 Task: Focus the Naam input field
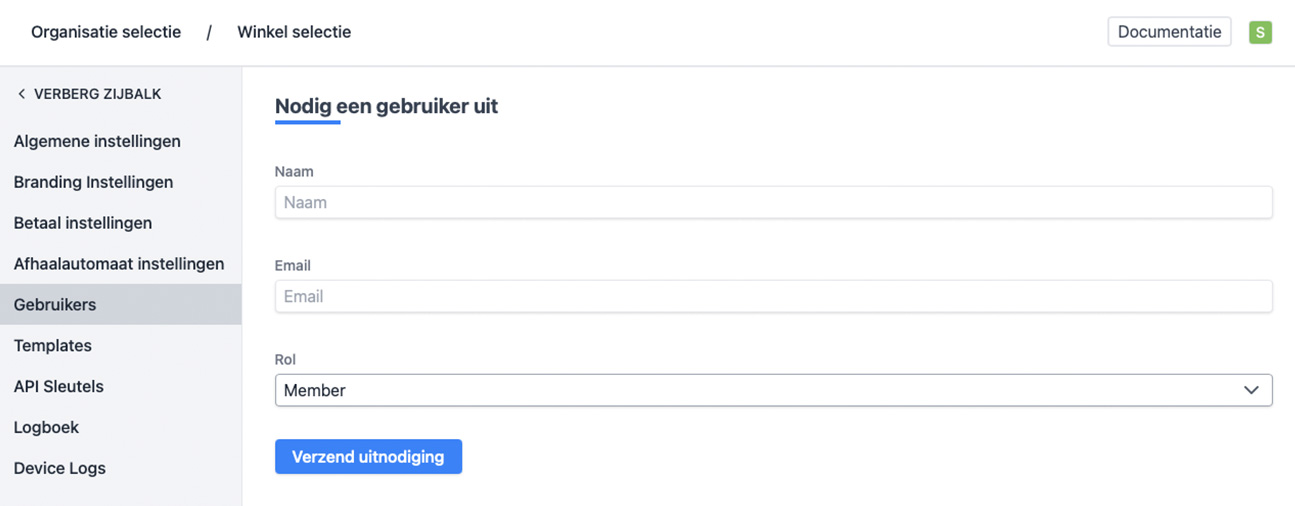pos(773,202)
